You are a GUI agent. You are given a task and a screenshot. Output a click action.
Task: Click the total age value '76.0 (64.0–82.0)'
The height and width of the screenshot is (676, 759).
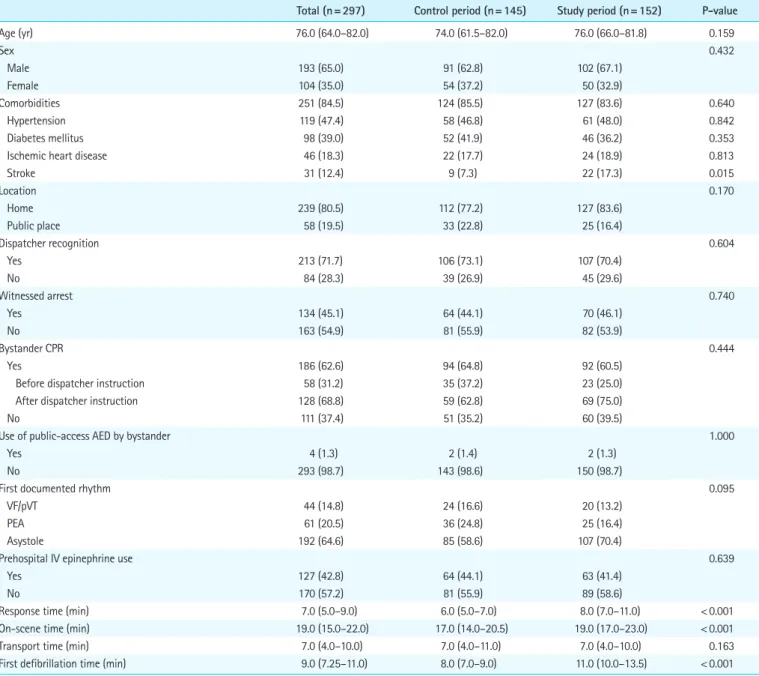332,33
